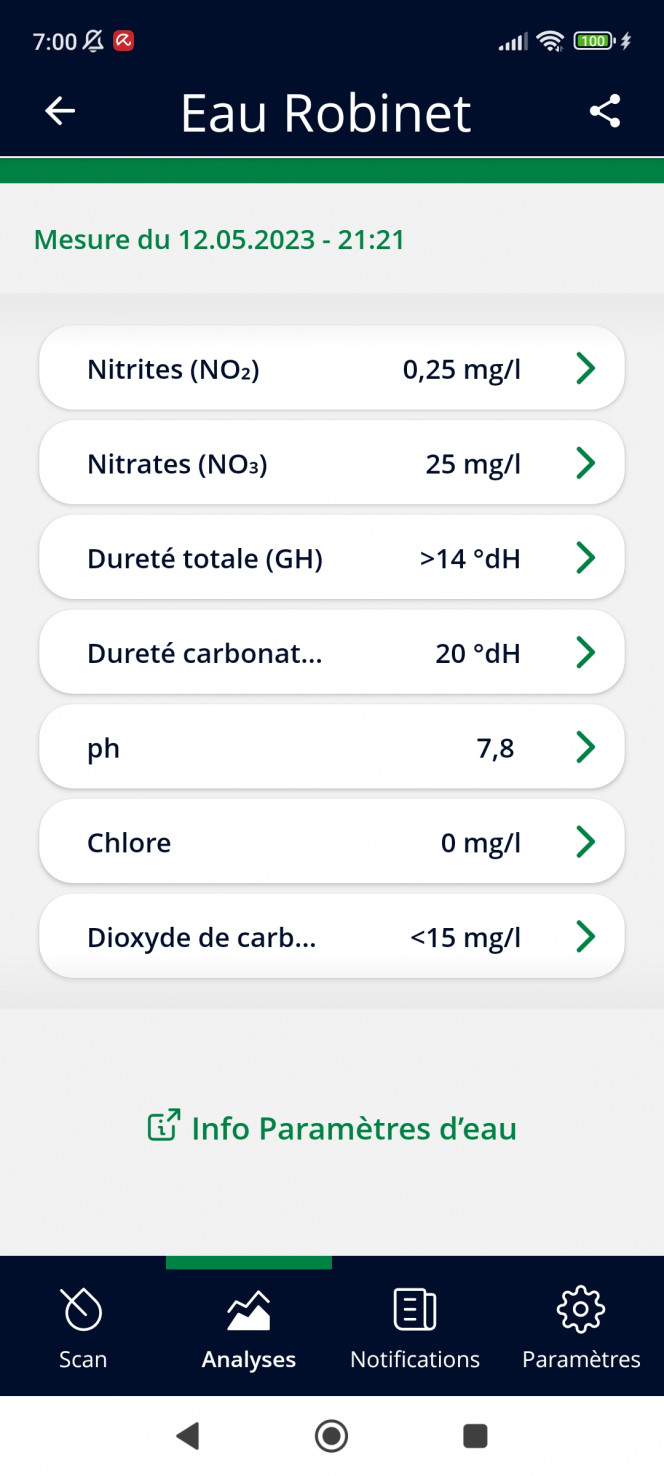Open the Dureté carbonat... 20 °dH row
Screen dimensions: 664x1476
click(332, 652)
